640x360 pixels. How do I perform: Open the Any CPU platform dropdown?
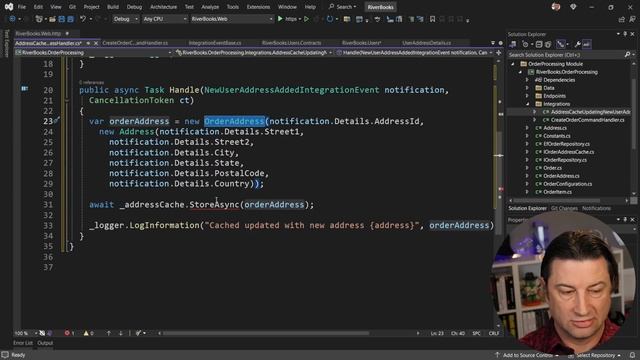pos(164,19)
